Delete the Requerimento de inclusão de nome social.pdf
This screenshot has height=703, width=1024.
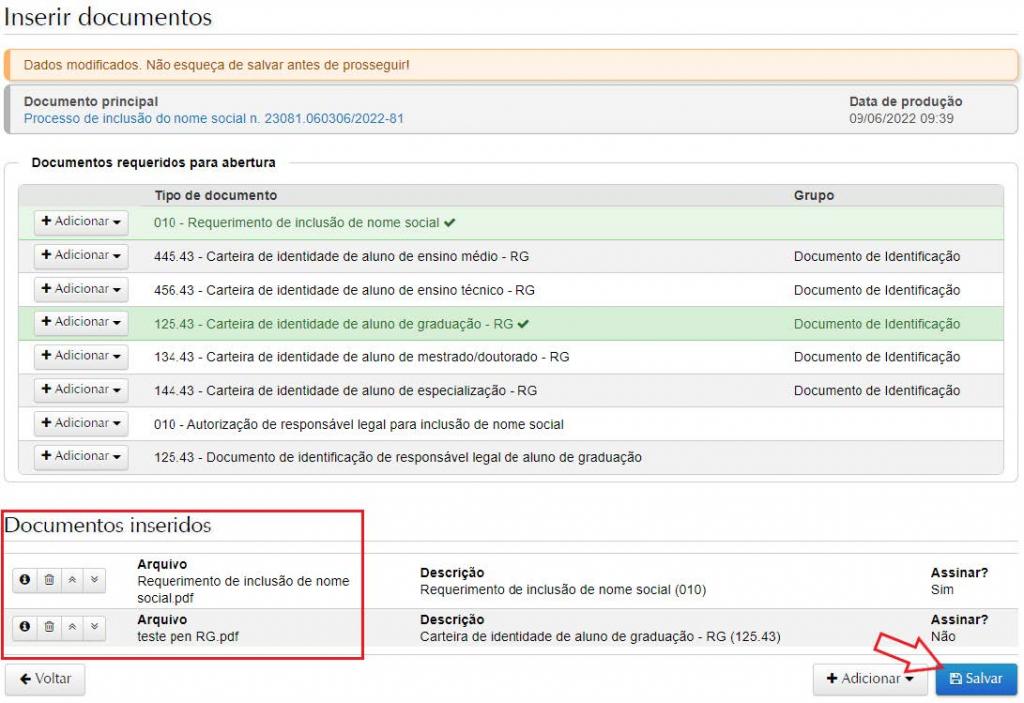coord(48,580)
